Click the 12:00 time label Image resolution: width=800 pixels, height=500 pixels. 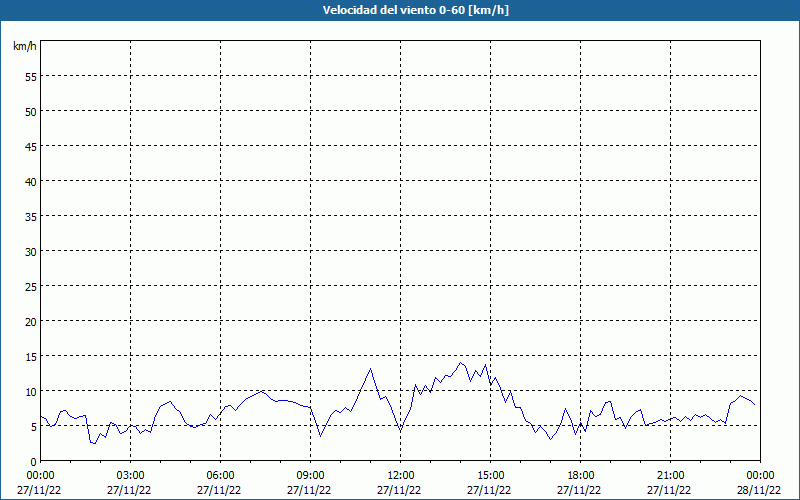[x=401, y=476]
